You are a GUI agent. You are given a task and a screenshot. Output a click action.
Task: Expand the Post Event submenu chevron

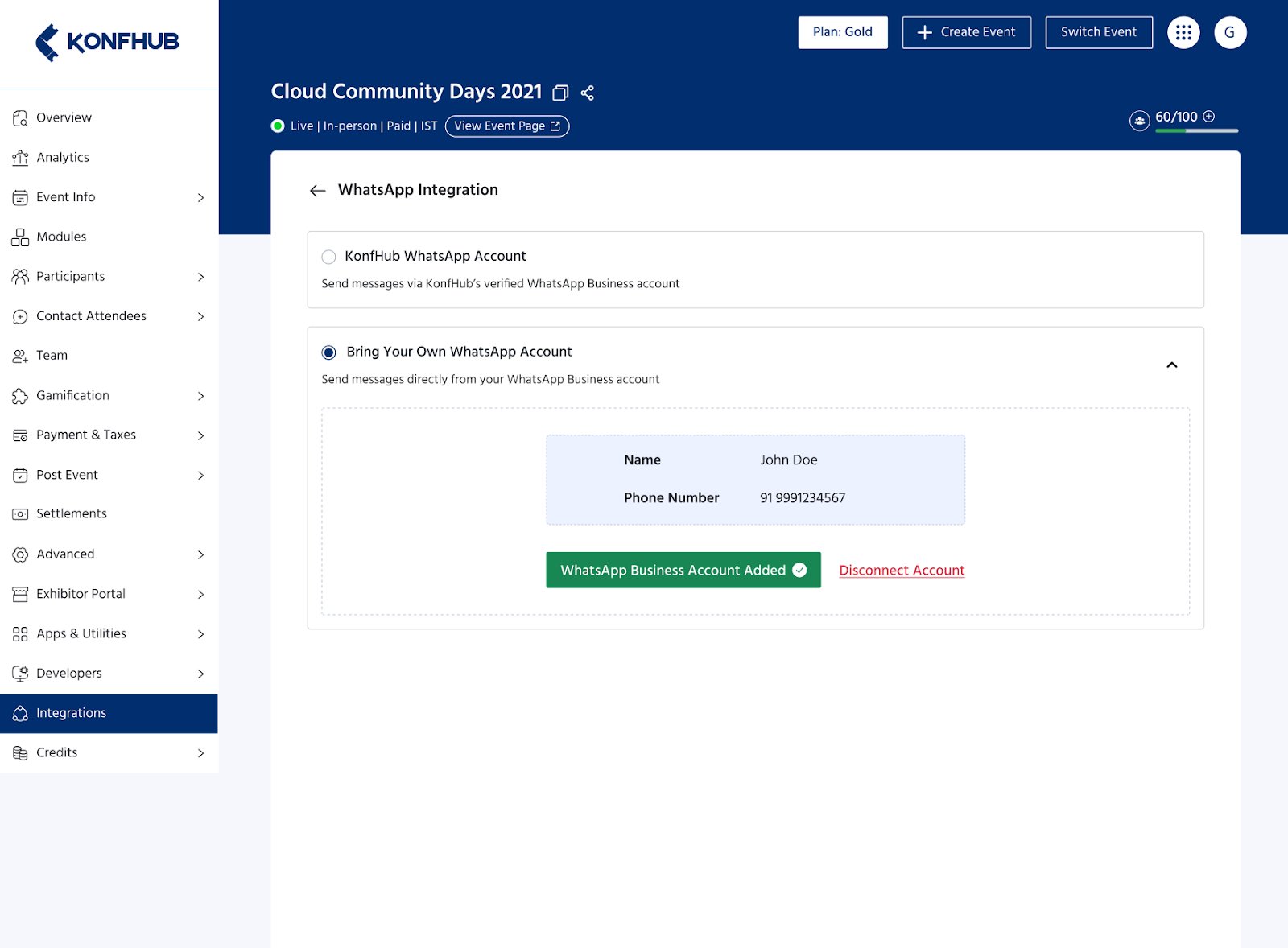[x=200, y=476]
